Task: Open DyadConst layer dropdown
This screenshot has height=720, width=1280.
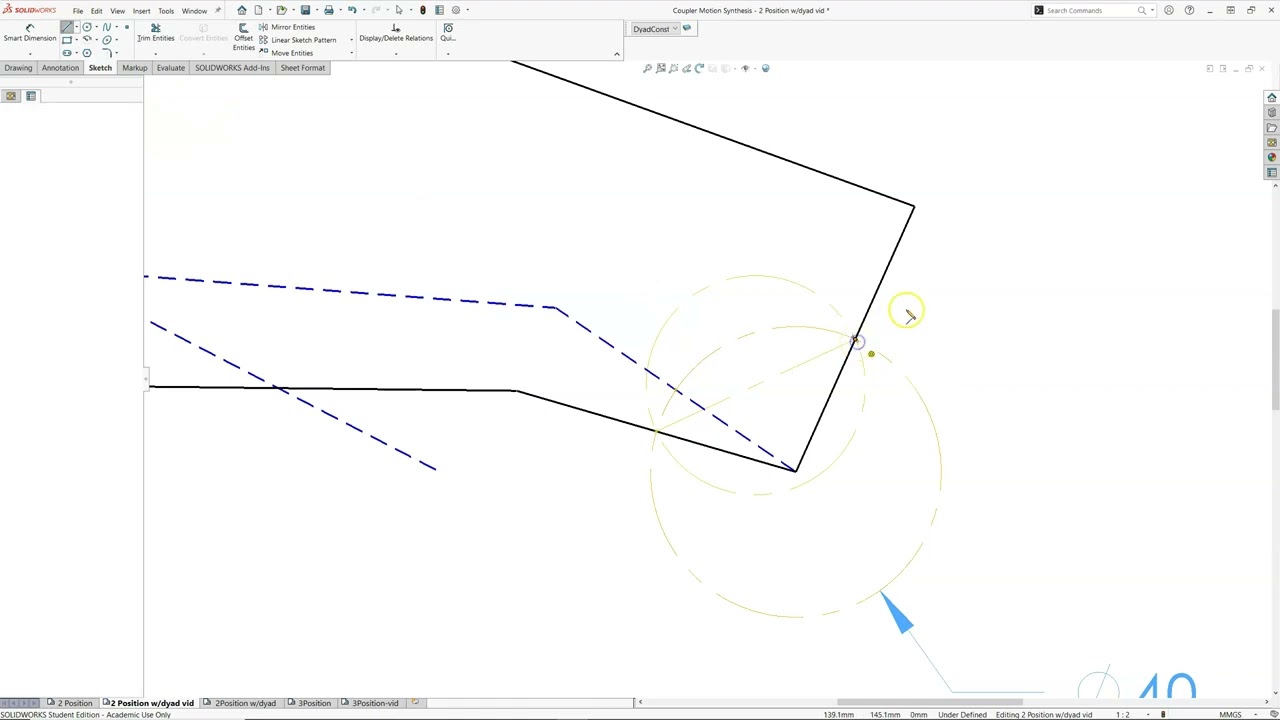Action: coord(673,29)
